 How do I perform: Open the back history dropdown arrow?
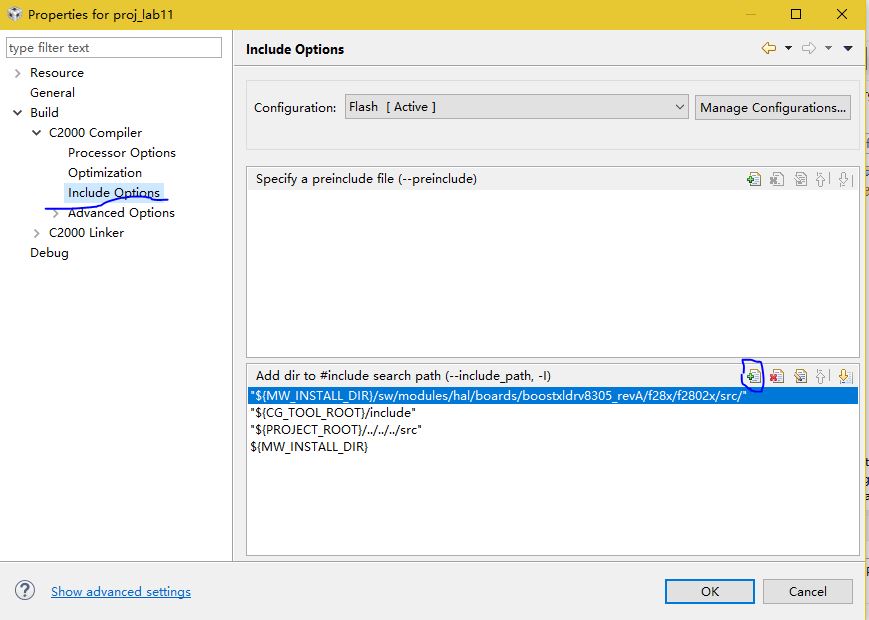(x=788, y=48)
